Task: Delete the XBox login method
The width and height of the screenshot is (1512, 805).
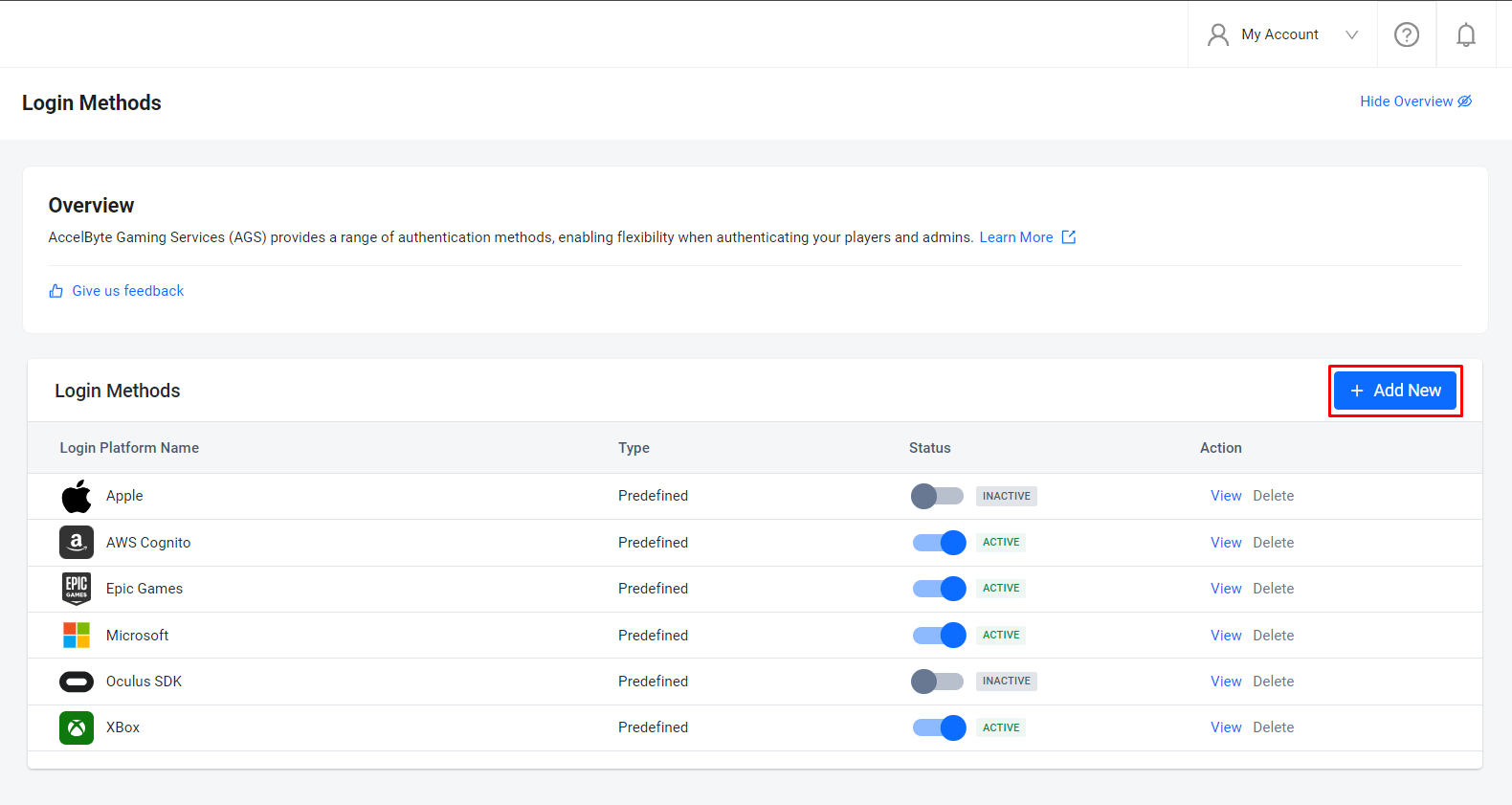Action: (1274, 727)
